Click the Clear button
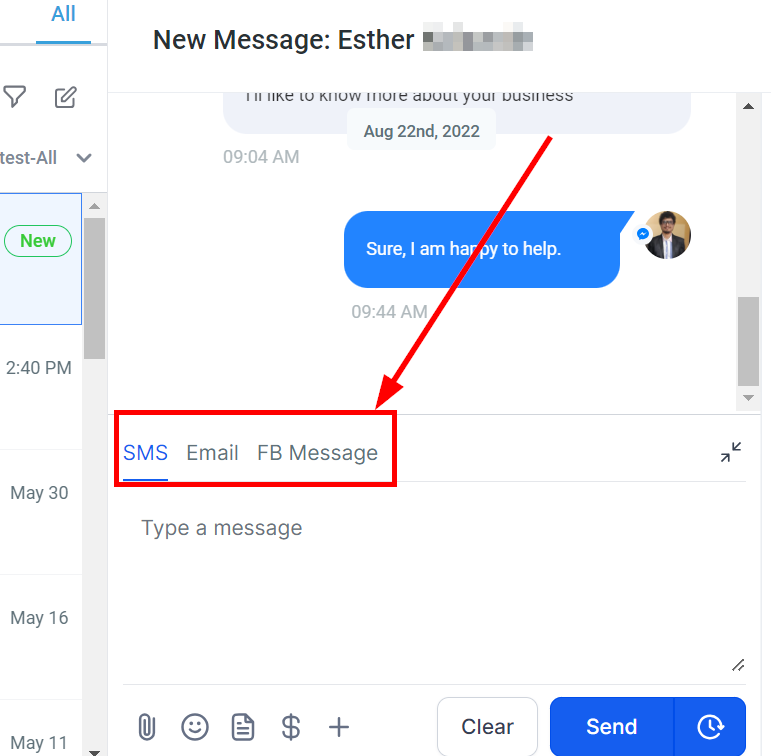771x756 pixels. [x=487, y=726]
